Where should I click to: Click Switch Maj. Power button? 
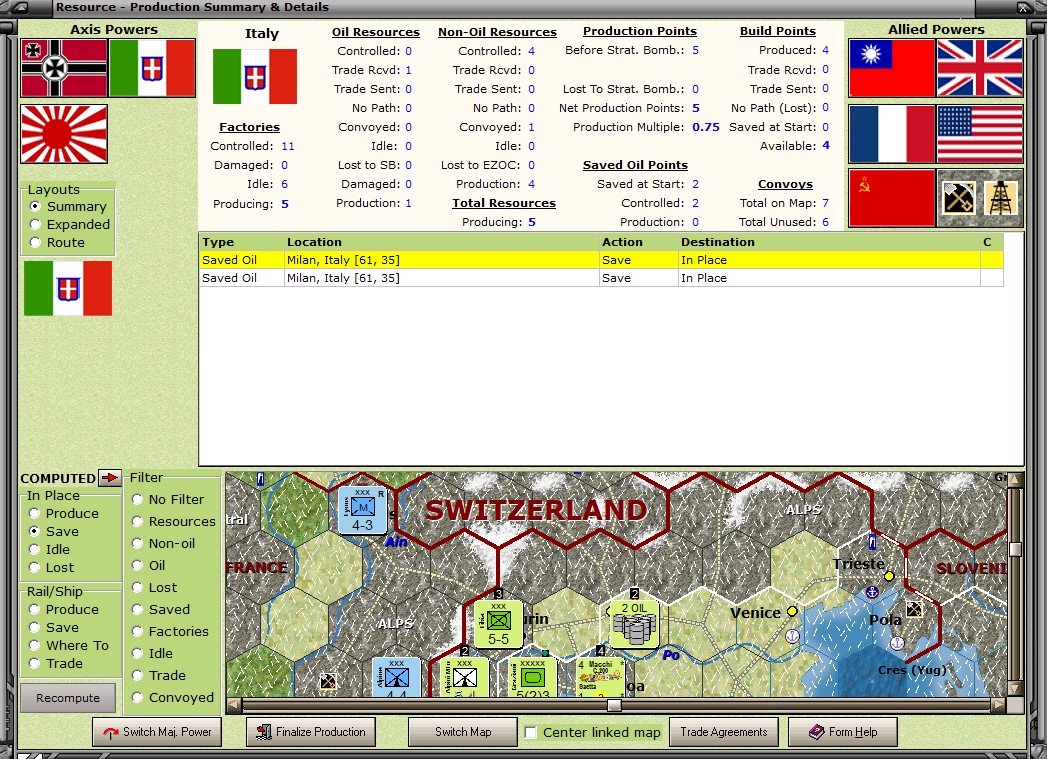pos(157,732)
